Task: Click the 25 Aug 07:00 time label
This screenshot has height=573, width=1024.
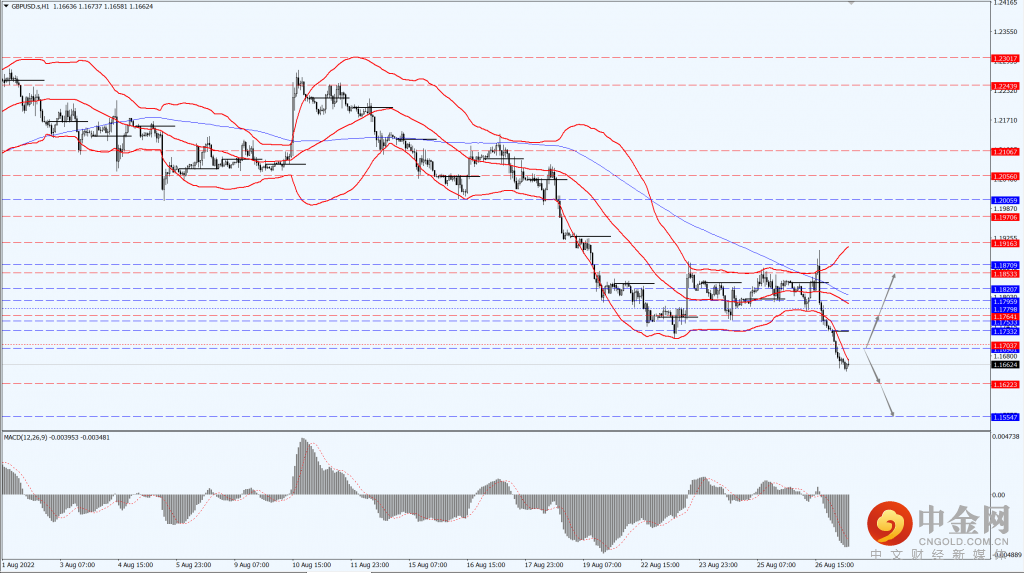Action: pyautogui.click(x=776, y=565)
